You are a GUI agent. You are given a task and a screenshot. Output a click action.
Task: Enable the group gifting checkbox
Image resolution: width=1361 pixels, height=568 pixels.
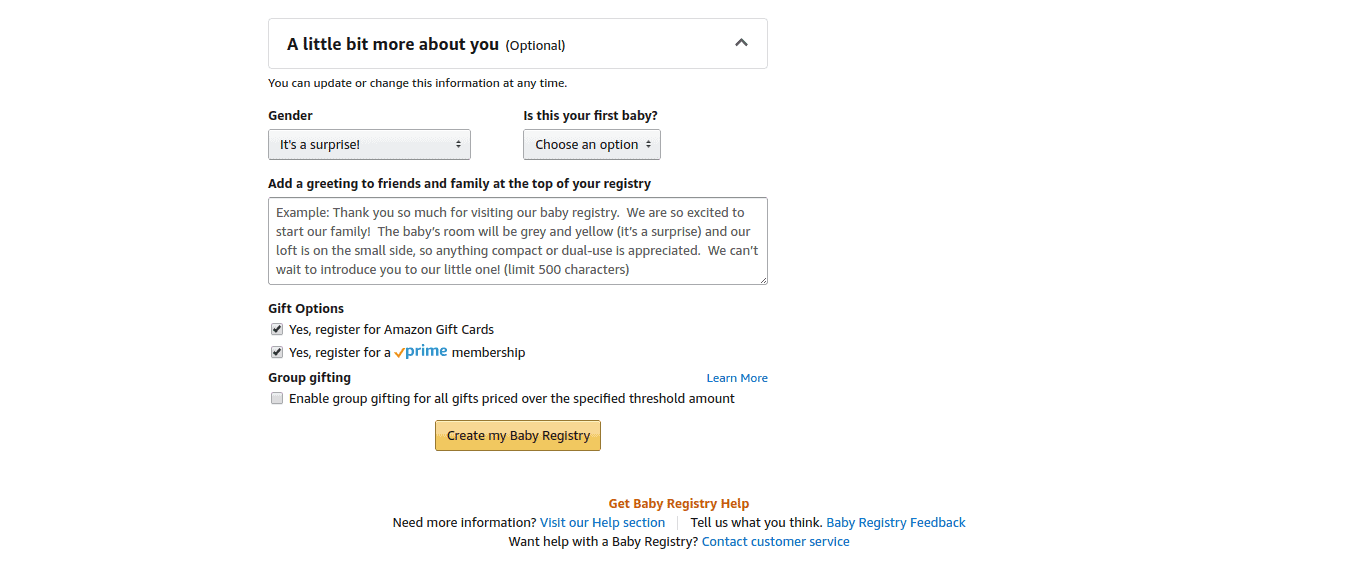pos(277,398)
